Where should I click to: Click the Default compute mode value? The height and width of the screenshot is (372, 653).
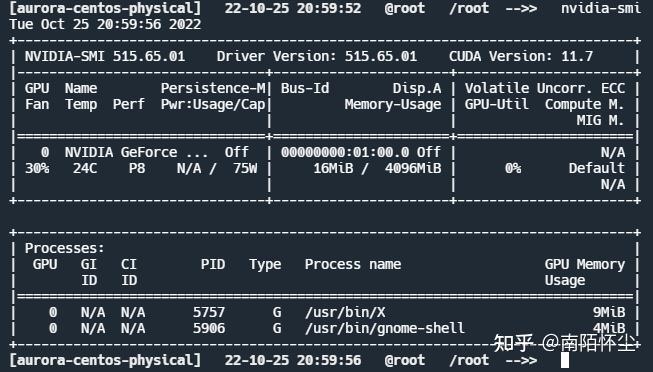(597, 168)
